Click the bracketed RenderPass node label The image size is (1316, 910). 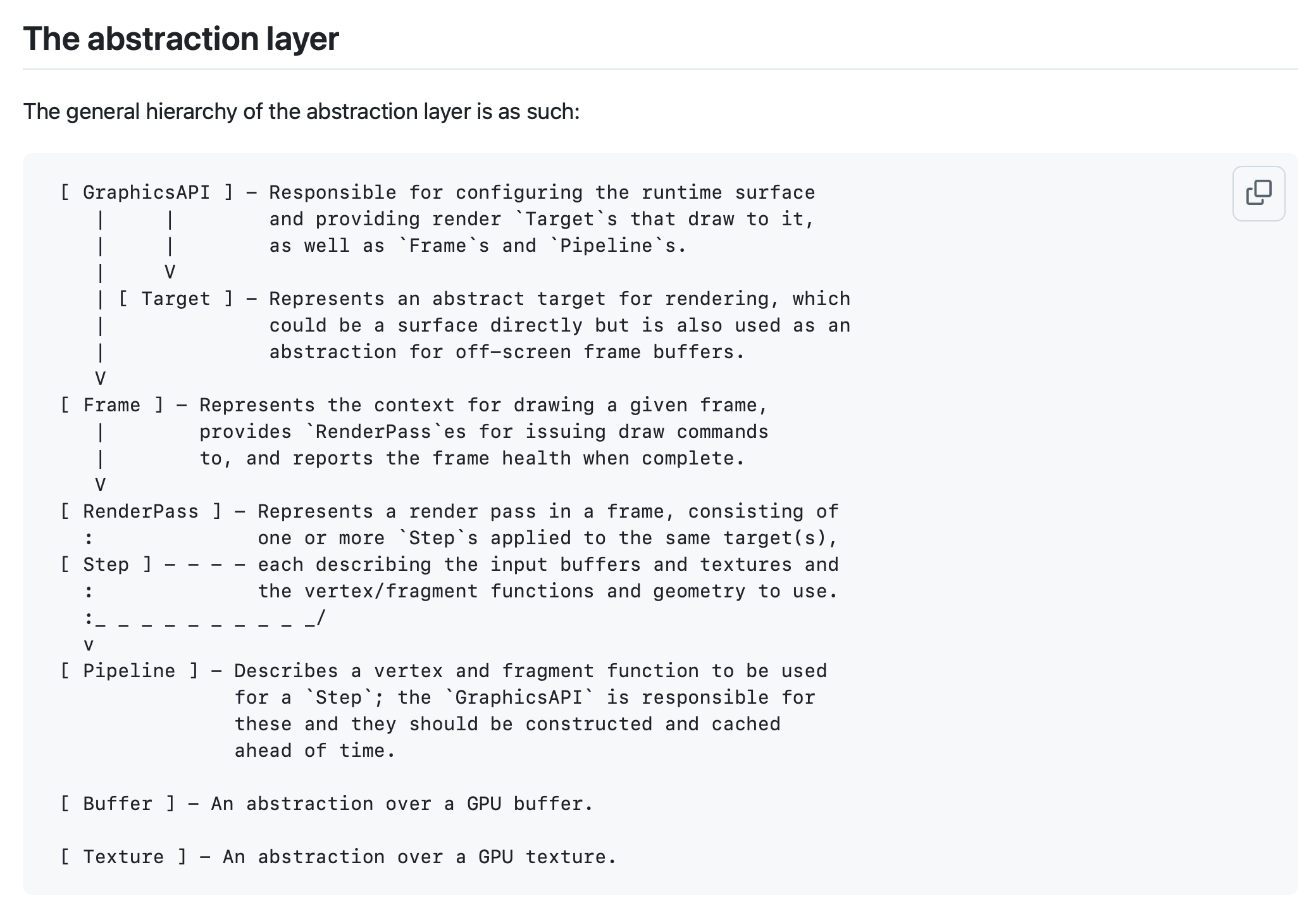140,511
